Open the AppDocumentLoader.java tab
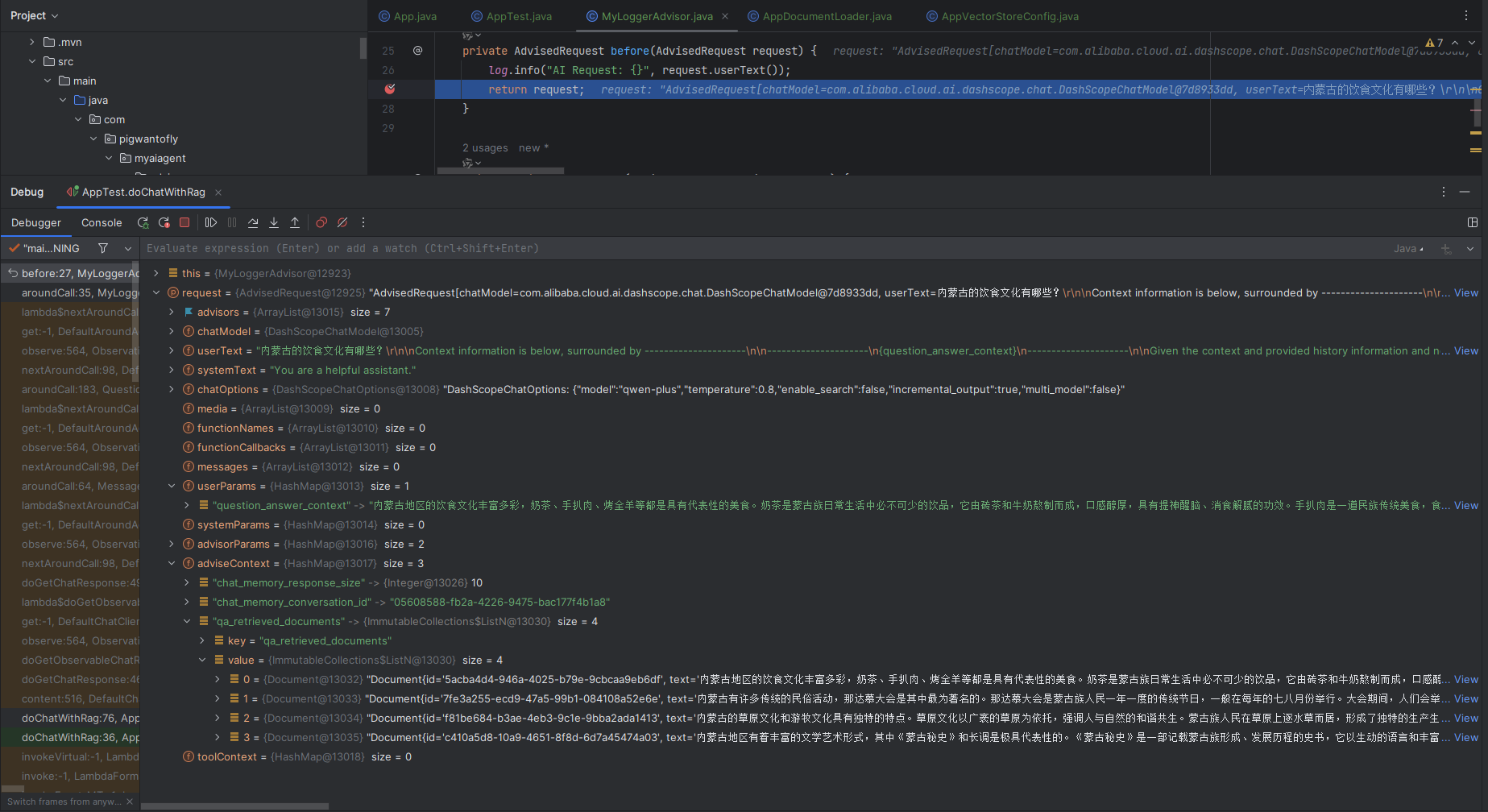The image size is (1488, 812). click(820, 16)
